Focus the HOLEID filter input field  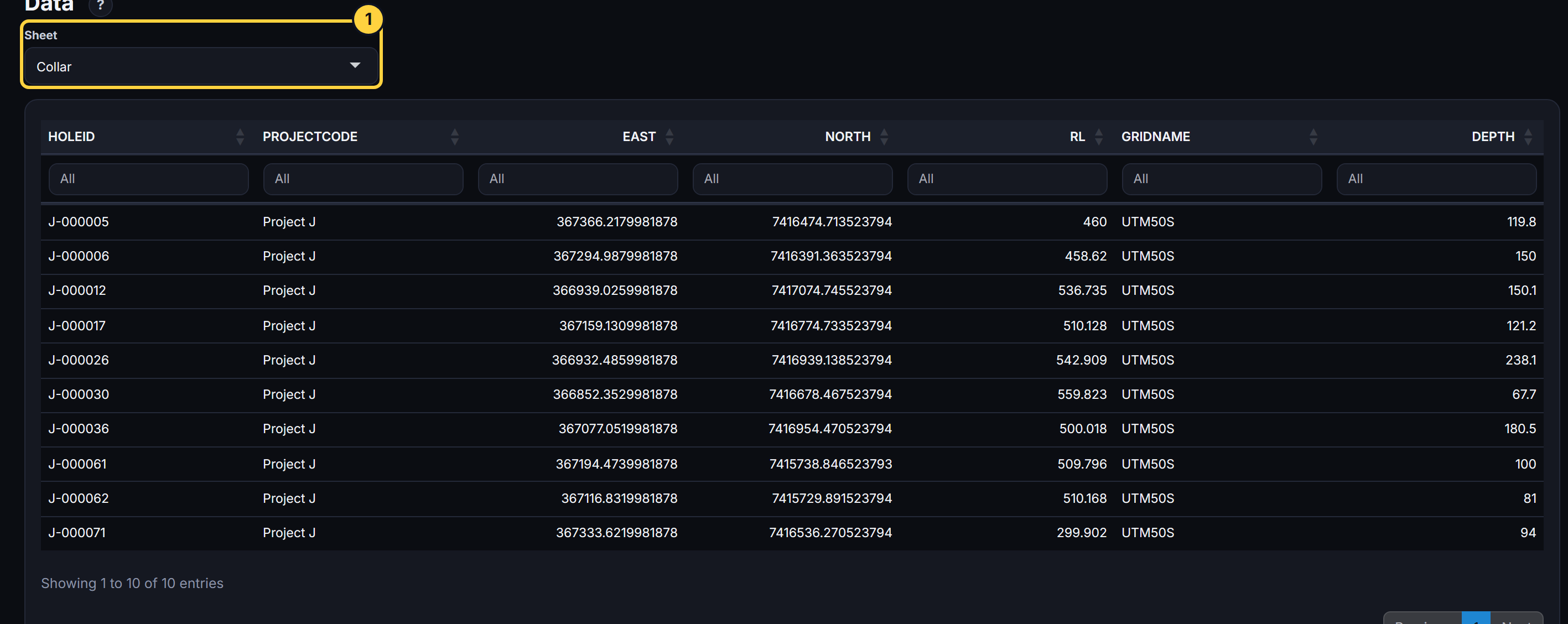(x=148, y=179)
